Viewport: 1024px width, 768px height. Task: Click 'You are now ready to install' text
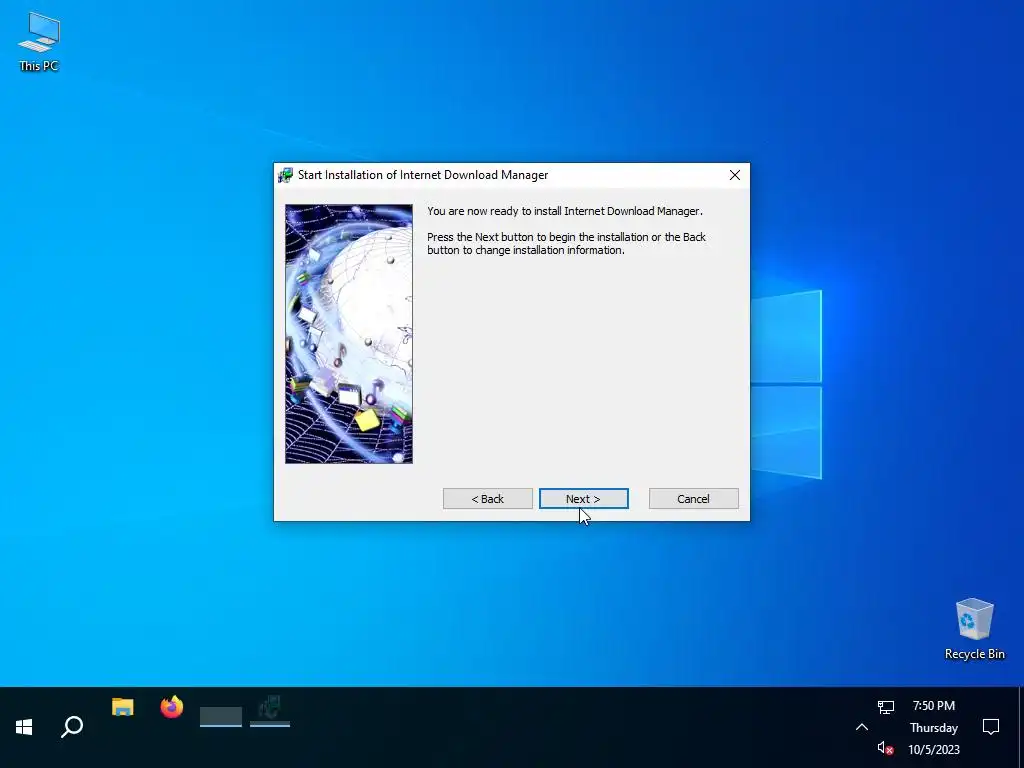(x=565, y=211)
